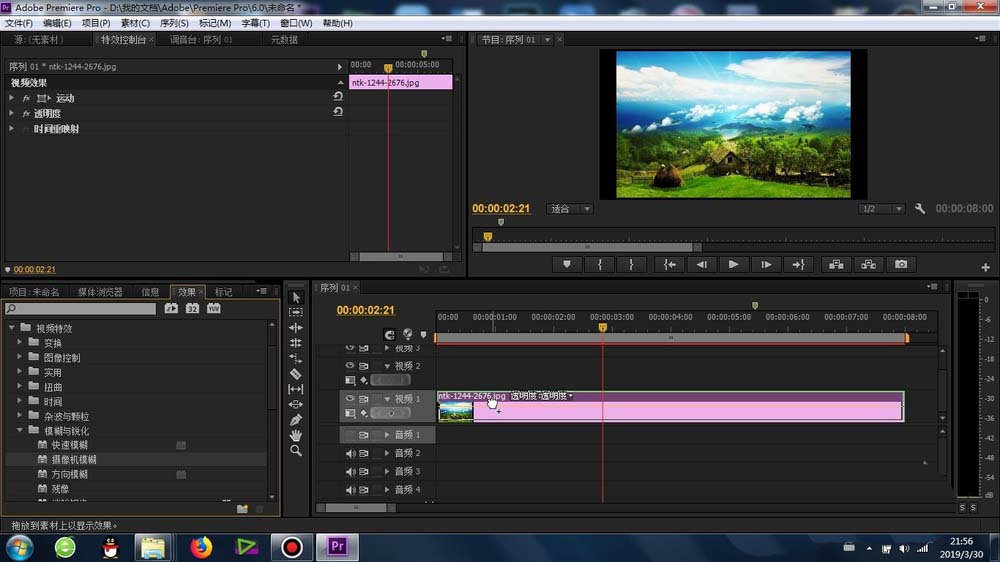Viewport: 1000px width, 562px height.
Task: Hide Video 1 track output
Action: tap(349, 399)
